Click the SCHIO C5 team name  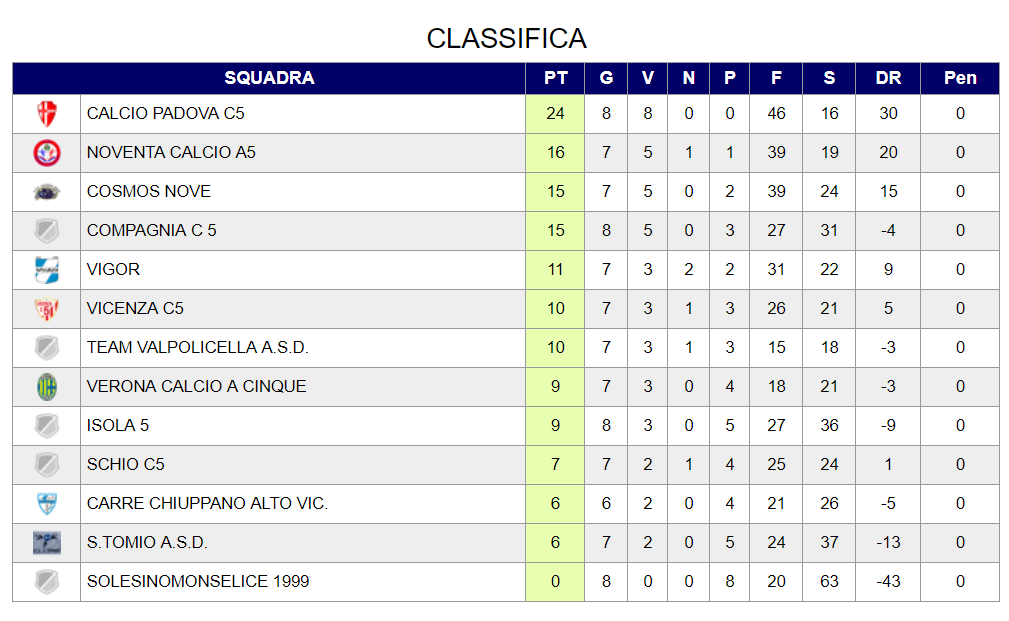click(125, 465)
